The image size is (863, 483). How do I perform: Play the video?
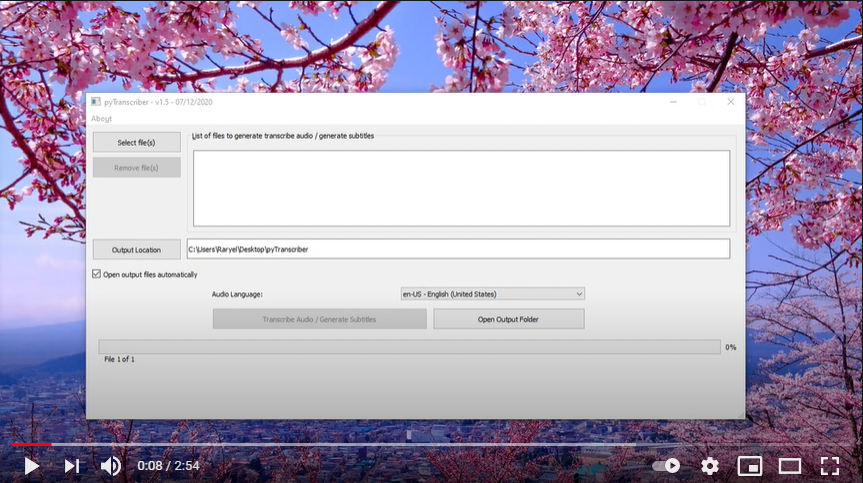pyautogui.click(x=31, y=466)
